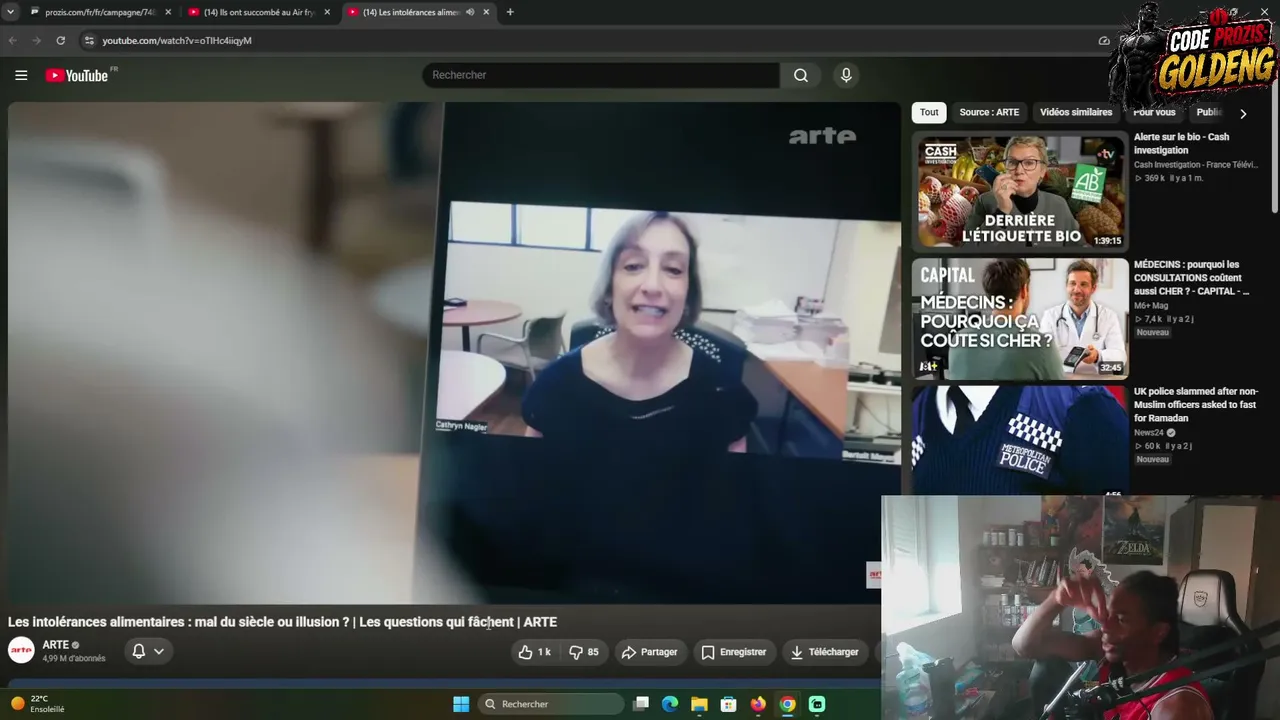The height and width of the screenshot is (720, 1280).
Task: Go forward using the browser forward arrow
Action: click(x=37, y=41)
